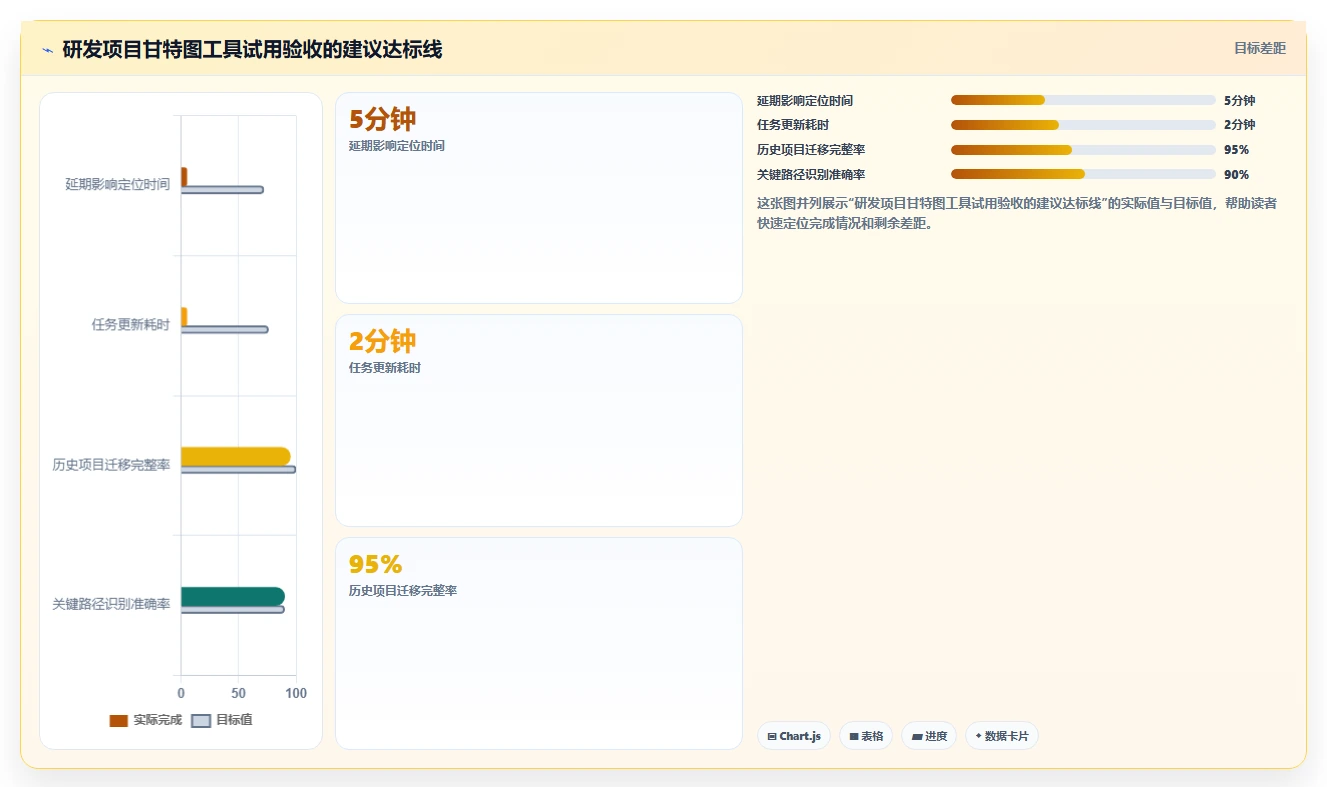Click the gray target bar for 任务更新耗时
The width and height of the screenshot is (1327, 787).
(x=224, y=329)
